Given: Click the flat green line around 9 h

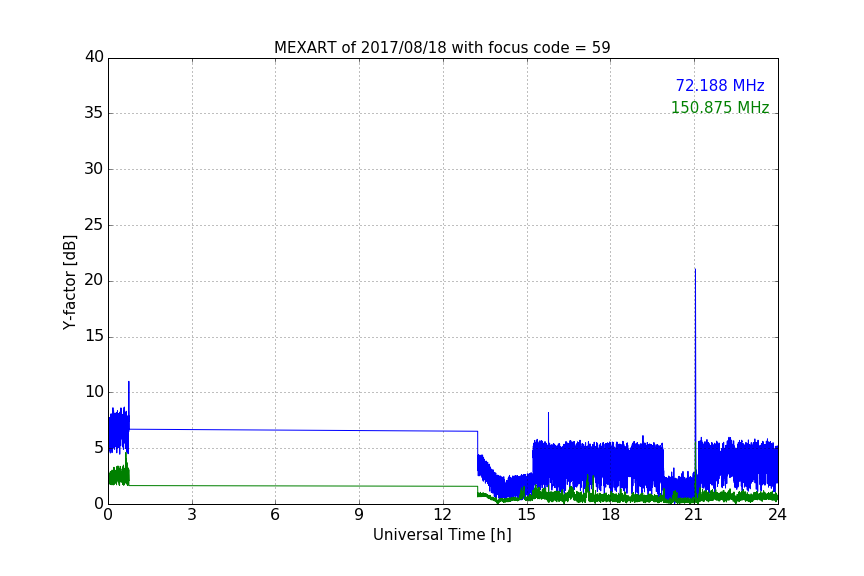Looking at the screenshot, I should pos(359,486).
